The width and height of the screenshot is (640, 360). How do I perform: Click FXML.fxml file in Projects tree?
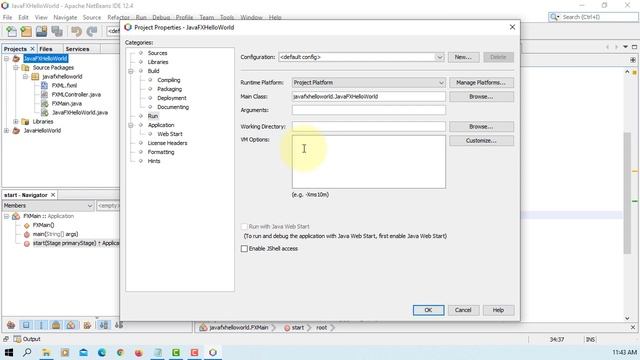[64, 85]
